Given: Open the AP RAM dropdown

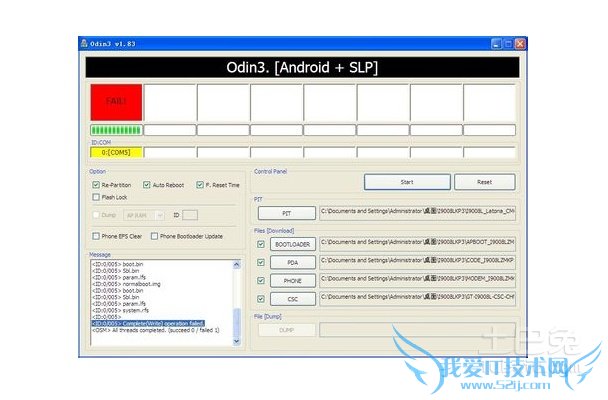Looking at the screenshot, I should pyautogui.click(x=144, y=215).
